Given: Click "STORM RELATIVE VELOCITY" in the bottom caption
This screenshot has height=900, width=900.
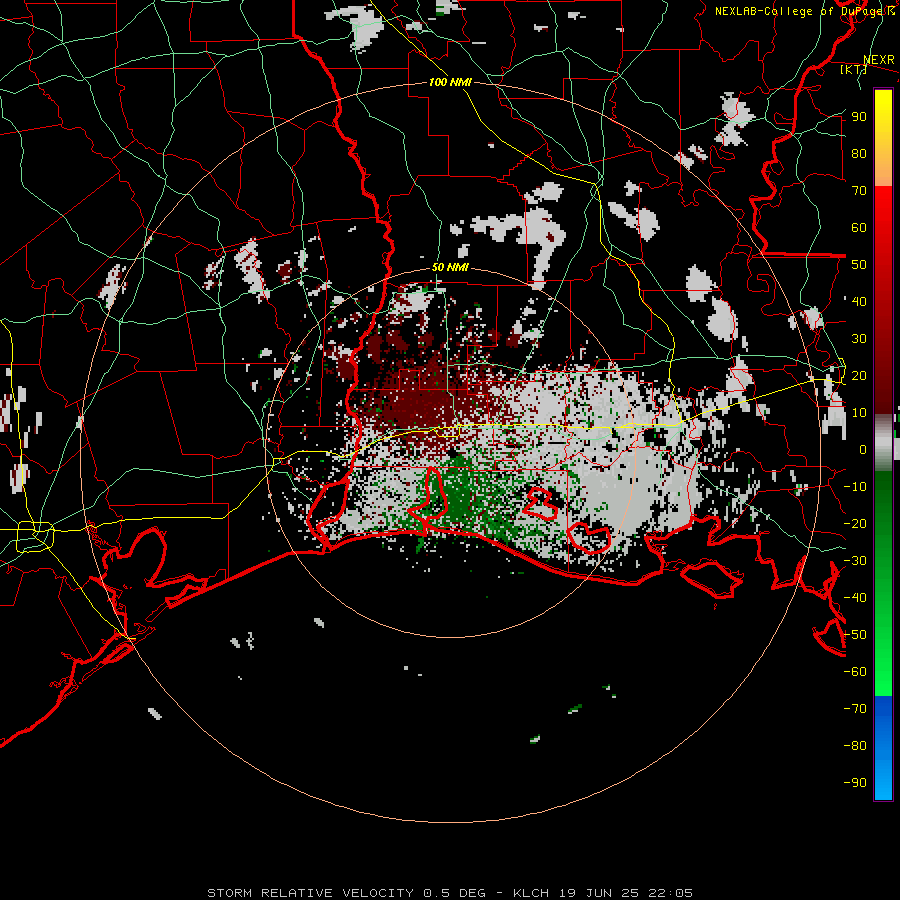Looking at the screenshot, I should (x=310, y=893).
